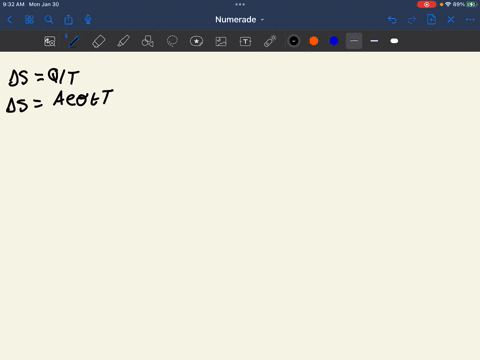
Task: Select the zoom window tool
Action: 50,41
